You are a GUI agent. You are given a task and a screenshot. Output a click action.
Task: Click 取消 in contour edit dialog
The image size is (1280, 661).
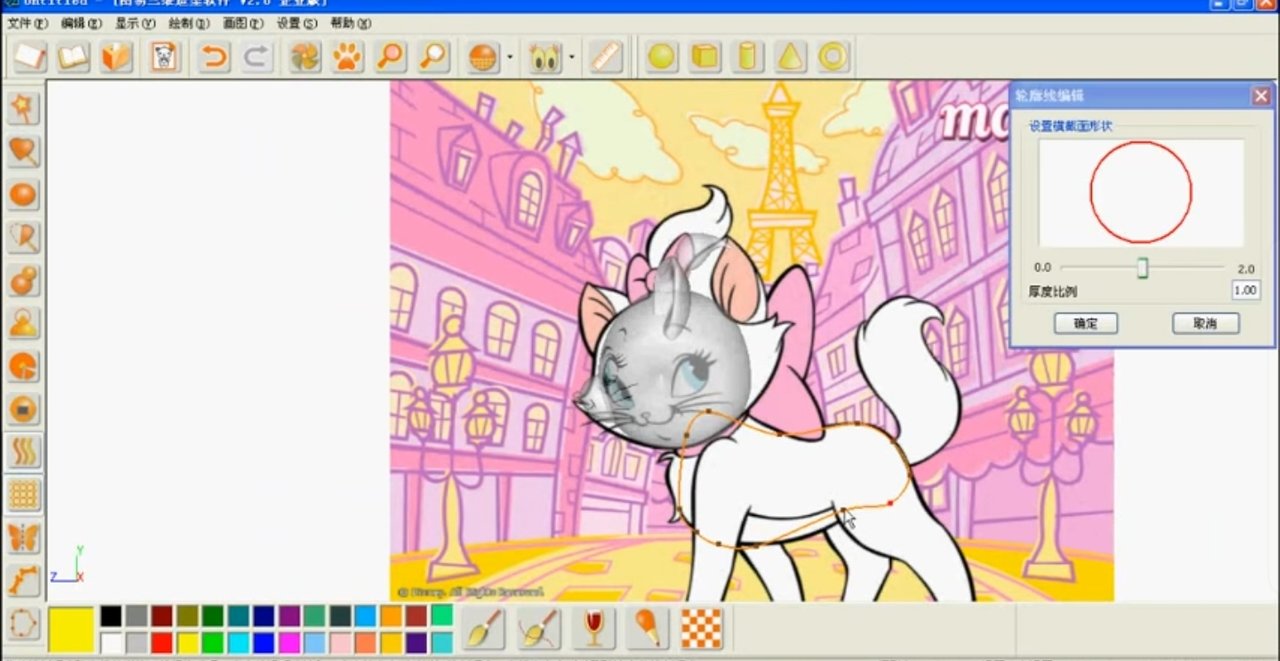pyautogui.click(x=1206, y=323)
